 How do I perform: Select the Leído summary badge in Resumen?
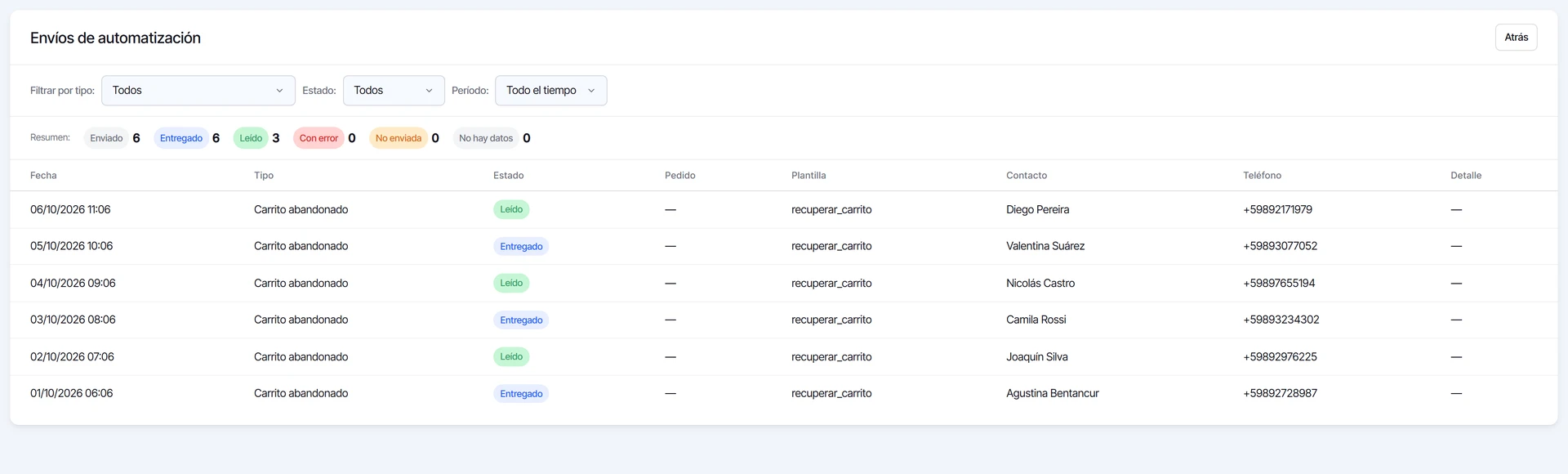[251, 138]
